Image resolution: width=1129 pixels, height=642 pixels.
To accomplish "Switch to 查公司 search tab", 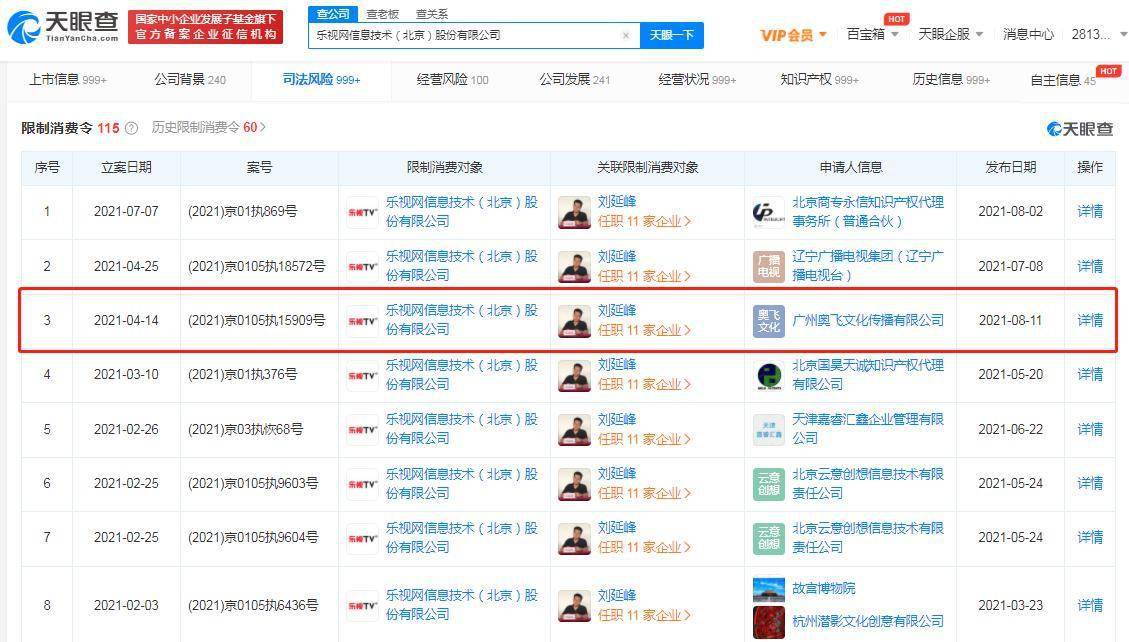I will (333, 14).
